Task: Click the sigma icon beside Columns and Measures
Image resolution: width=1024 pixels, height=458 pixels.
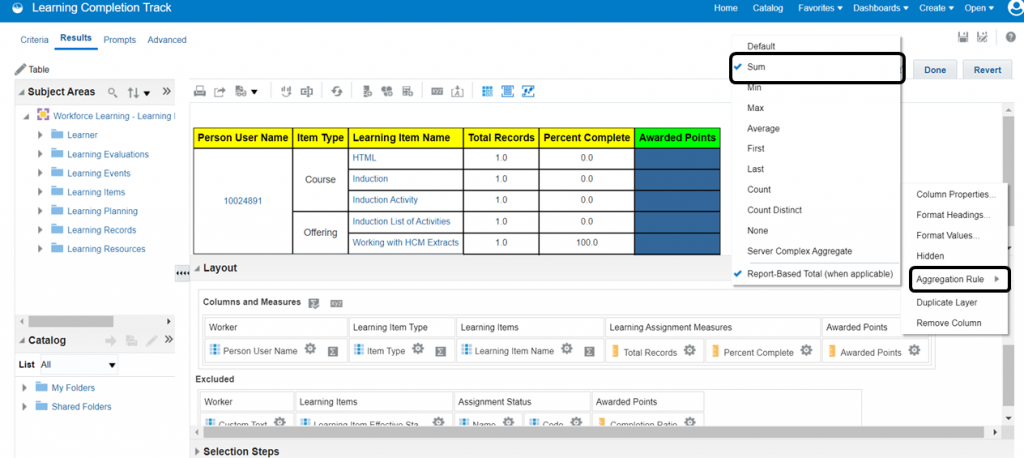Action: pyautogui.click(x=314, y=303)
